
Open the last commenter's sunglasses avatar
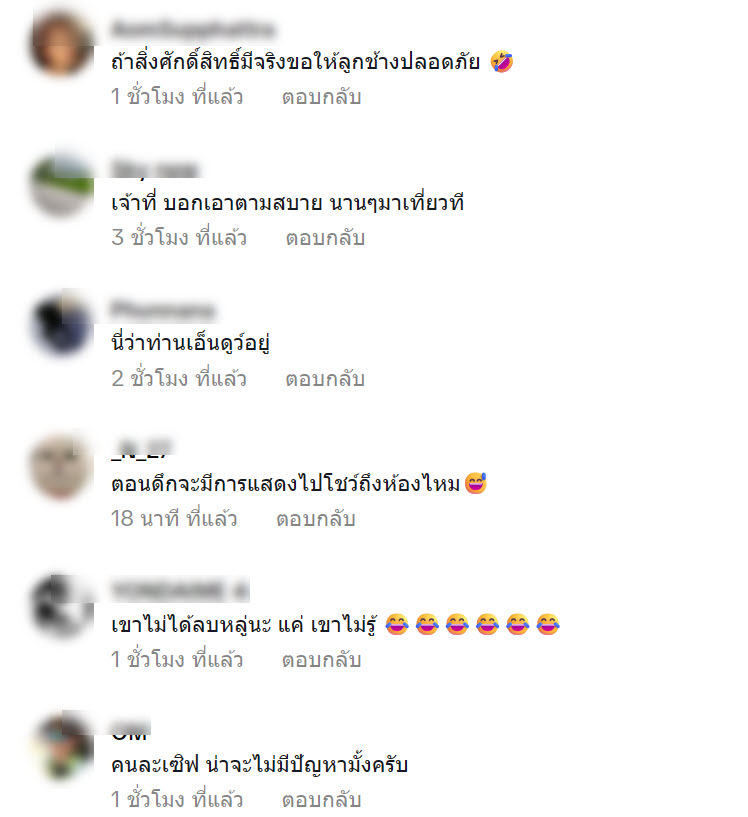tap(61, 748)
